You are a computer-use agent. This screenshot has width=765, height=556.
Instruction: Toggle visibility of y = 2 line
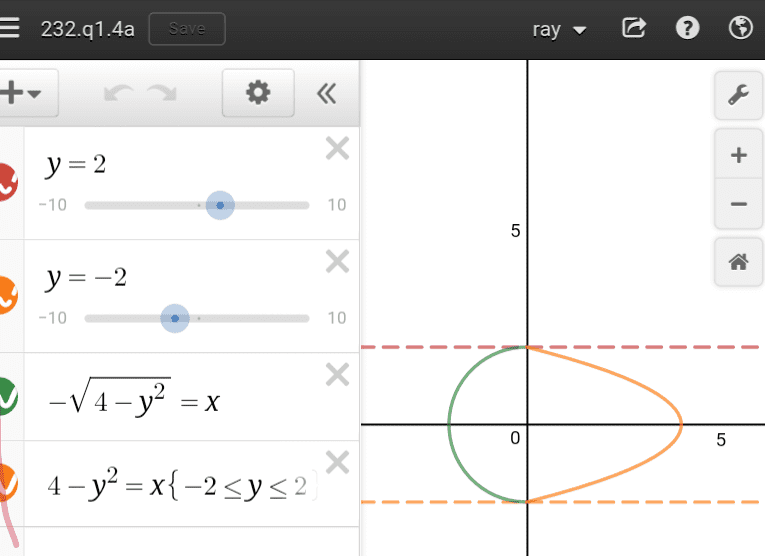pyautogui.click(x=6, y=182)
